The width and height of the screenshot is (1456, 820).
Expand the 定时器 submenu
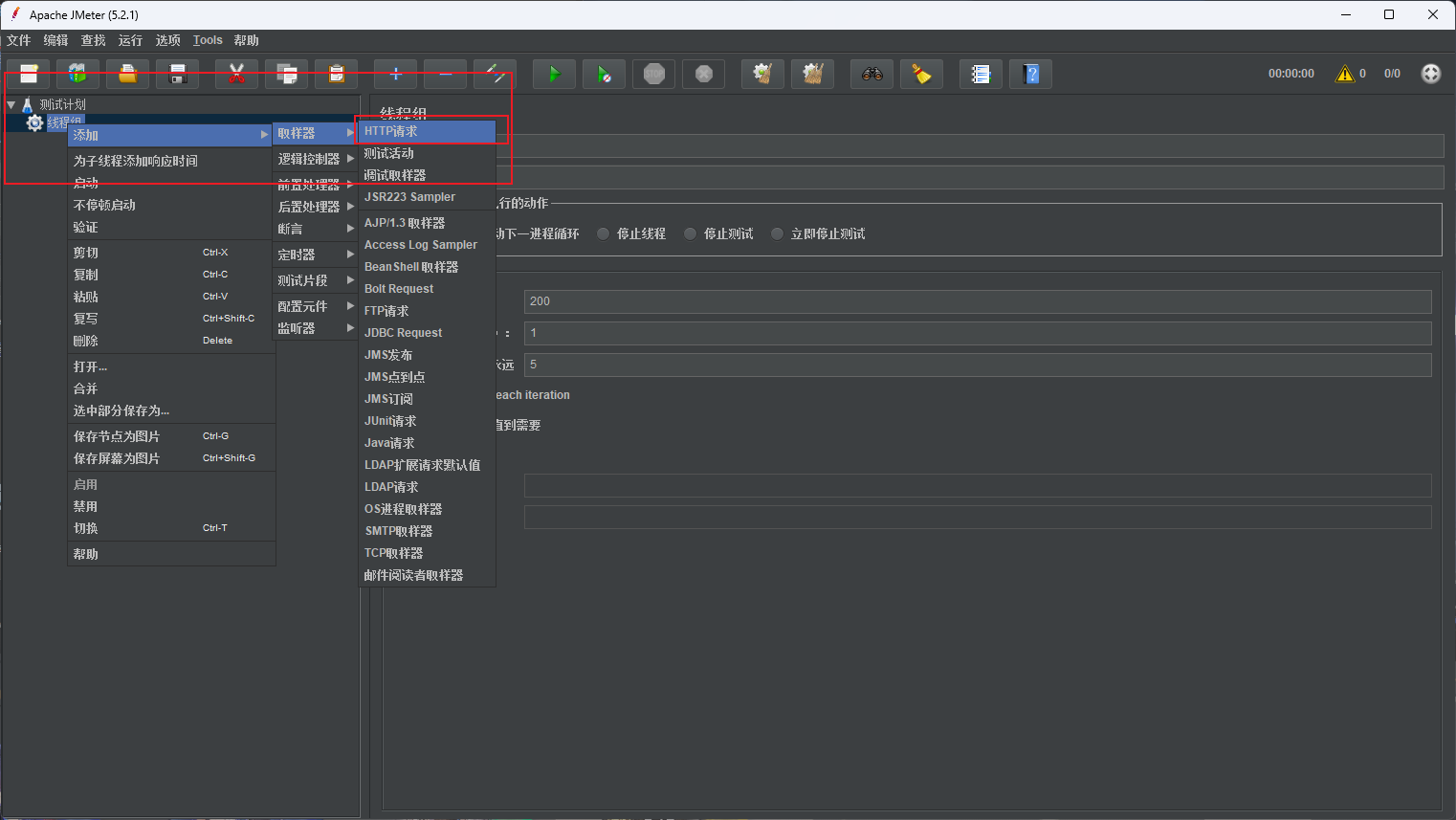click(316, 255)
